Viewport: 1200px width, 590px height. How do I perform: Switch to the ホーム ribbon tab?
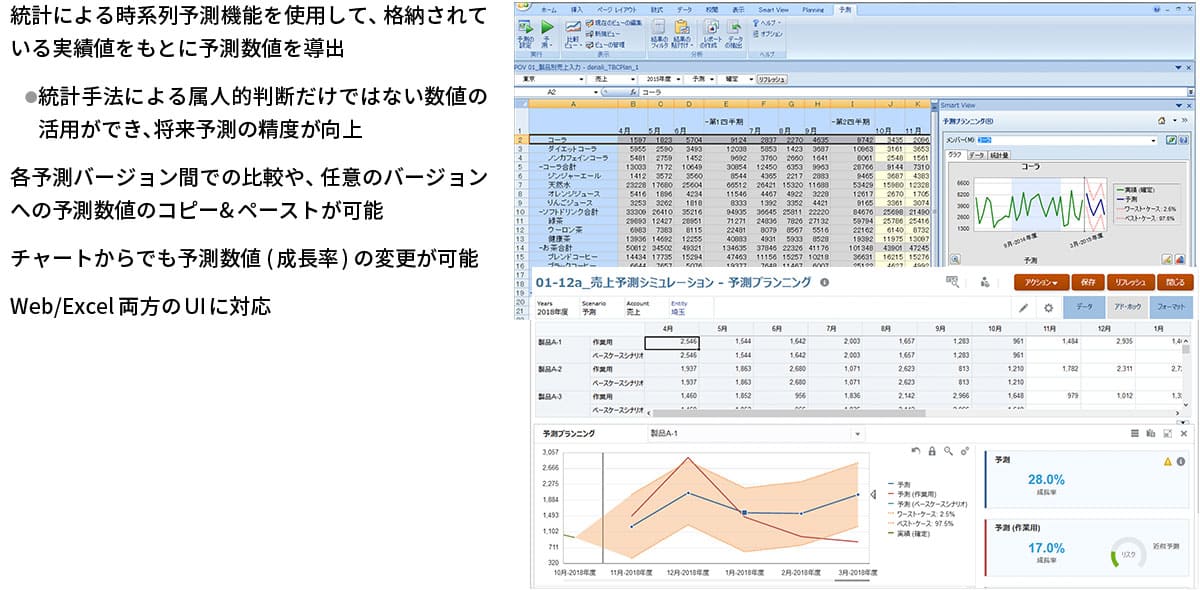[x=547, y=8]
